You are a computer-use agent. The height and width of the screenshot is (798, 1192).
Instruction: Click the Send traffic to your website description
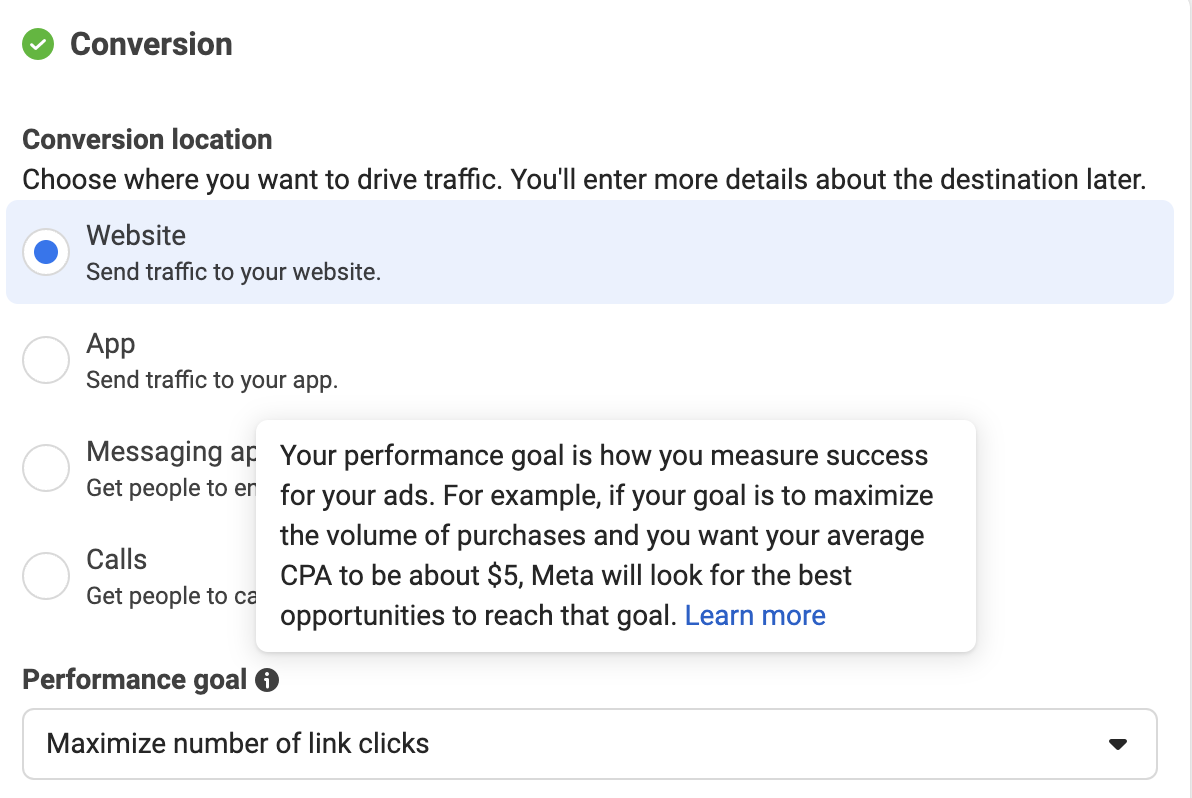233,272
